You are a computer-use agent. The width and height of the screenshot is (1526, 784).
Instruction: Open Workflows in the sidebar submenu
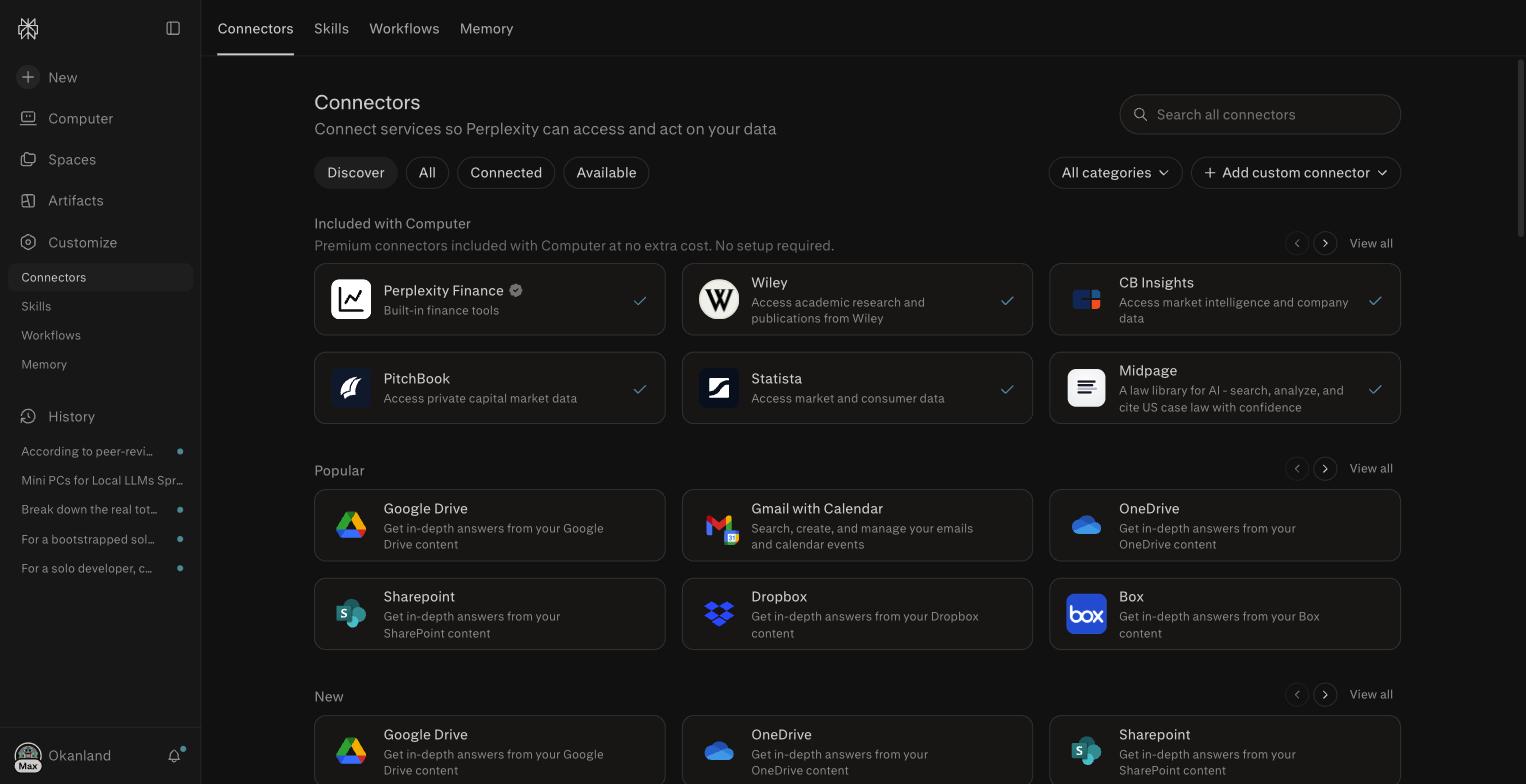[x=51, y=335]
